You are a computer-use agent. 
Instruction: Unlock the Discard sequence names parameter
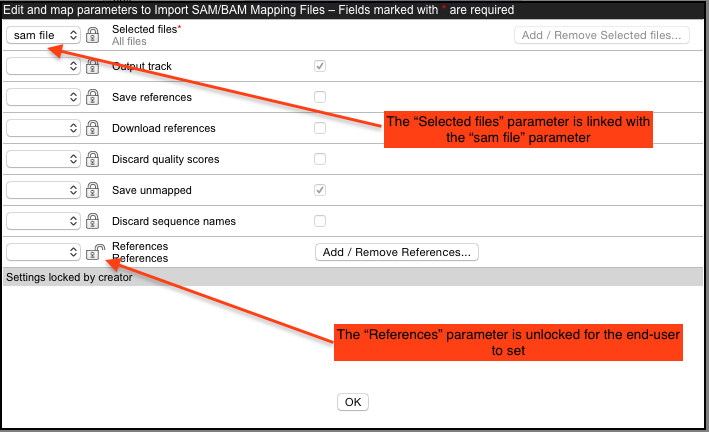click(93, 222)
